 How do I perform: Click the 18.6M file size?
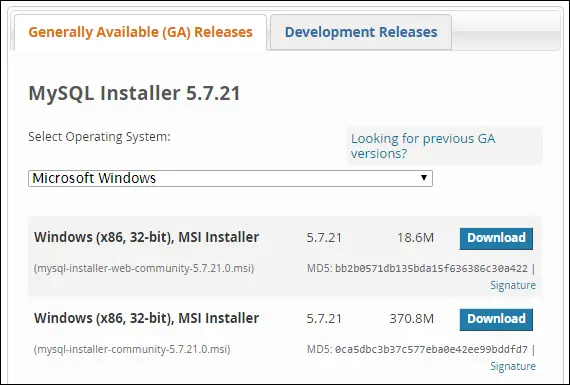[415, 238]
